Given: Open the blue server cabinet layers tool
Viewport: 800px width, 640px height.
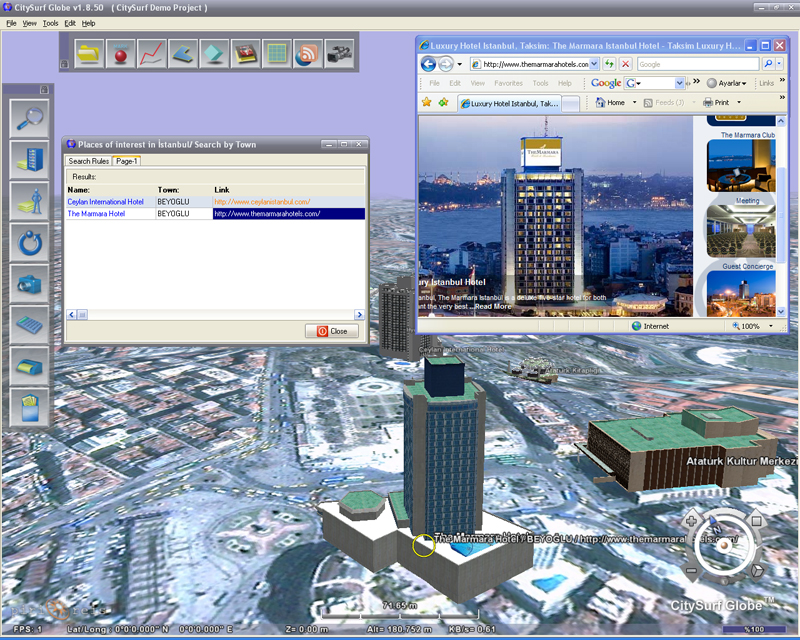Looking at the screenshot, I should coord(30,160).
